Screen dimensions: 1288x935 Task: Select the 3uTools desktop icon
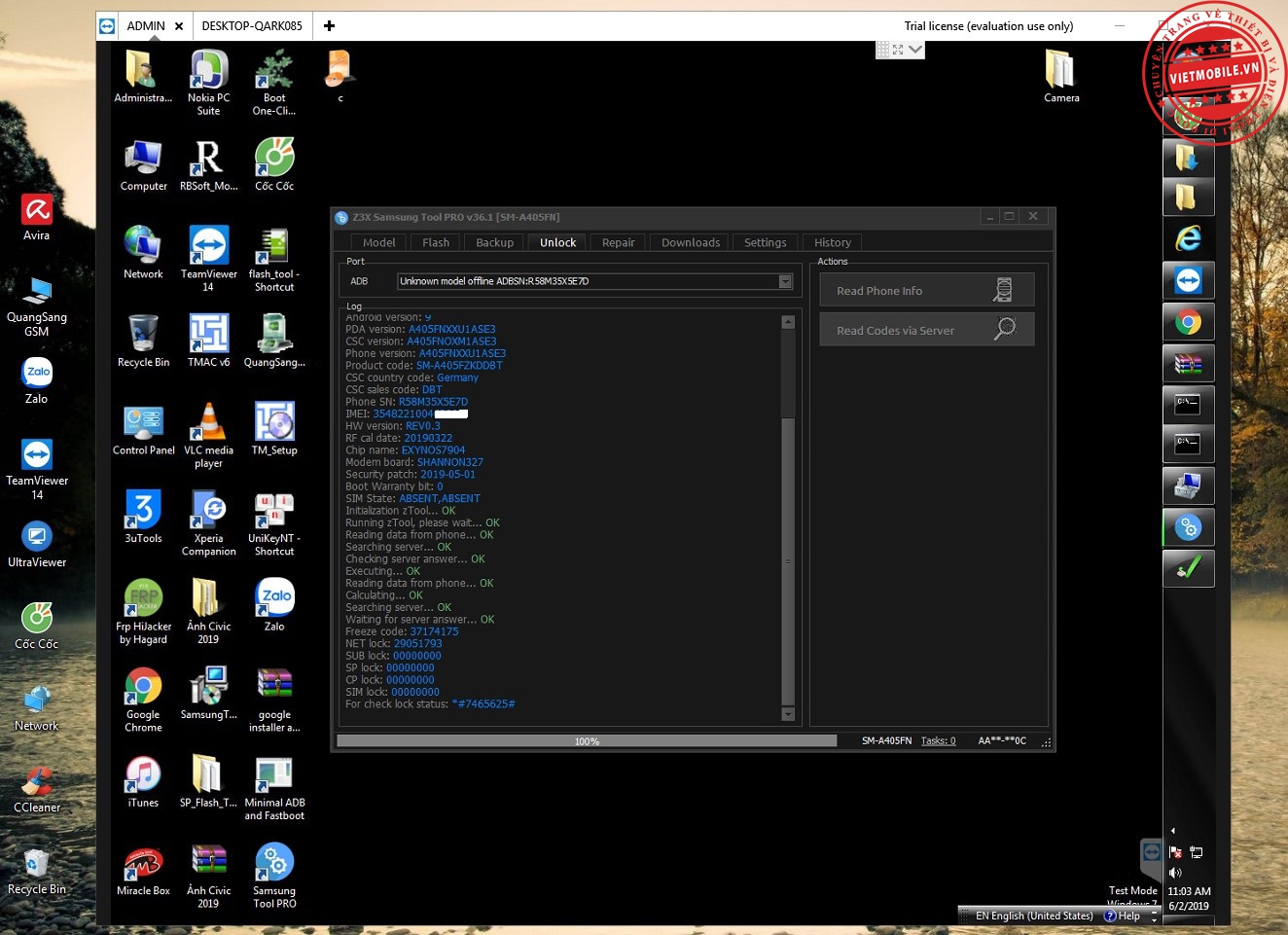coord(144,517)
